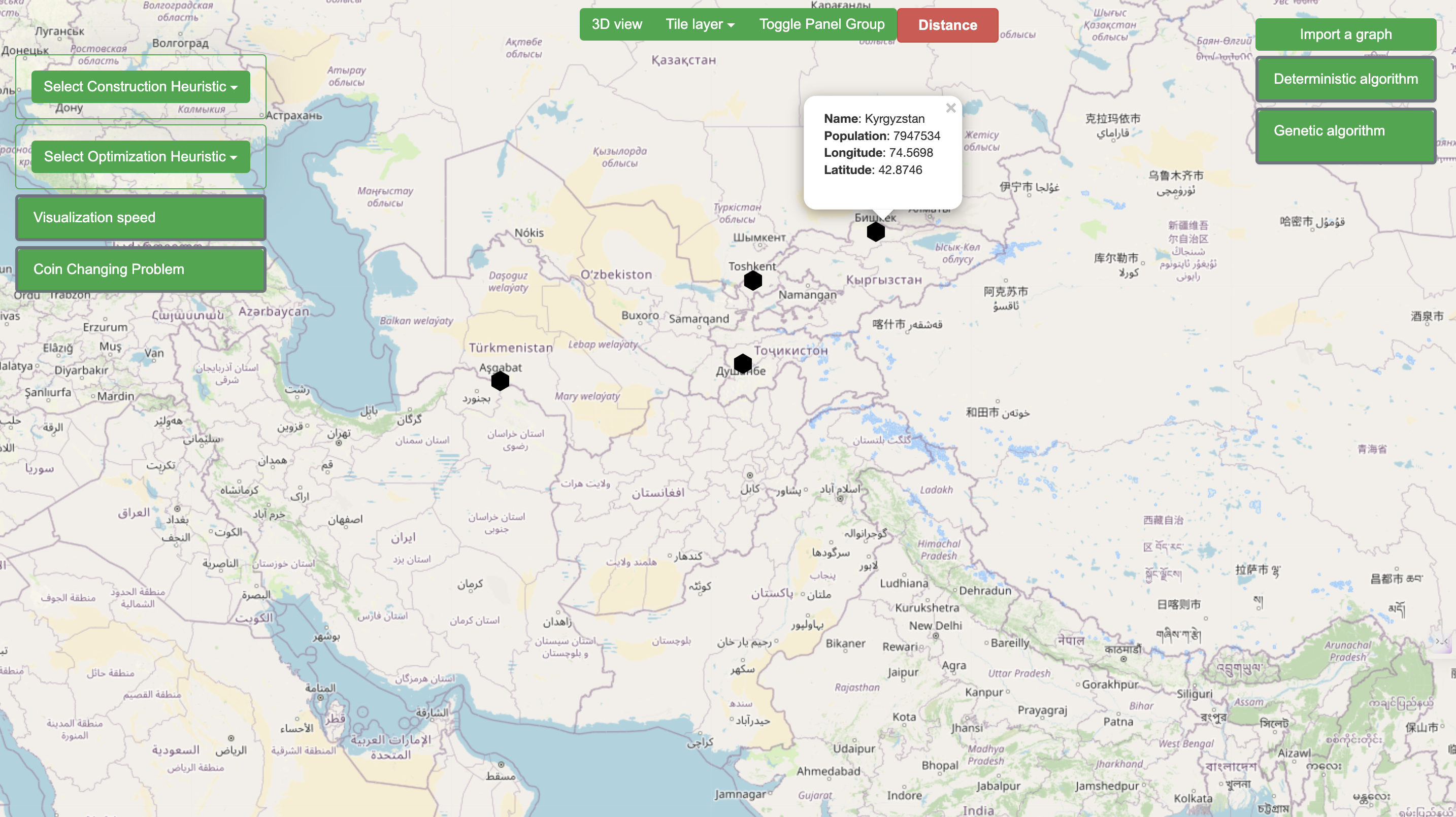
Task: Close the Kyrgyzstan info popup
Action: (x=951, y=108)
